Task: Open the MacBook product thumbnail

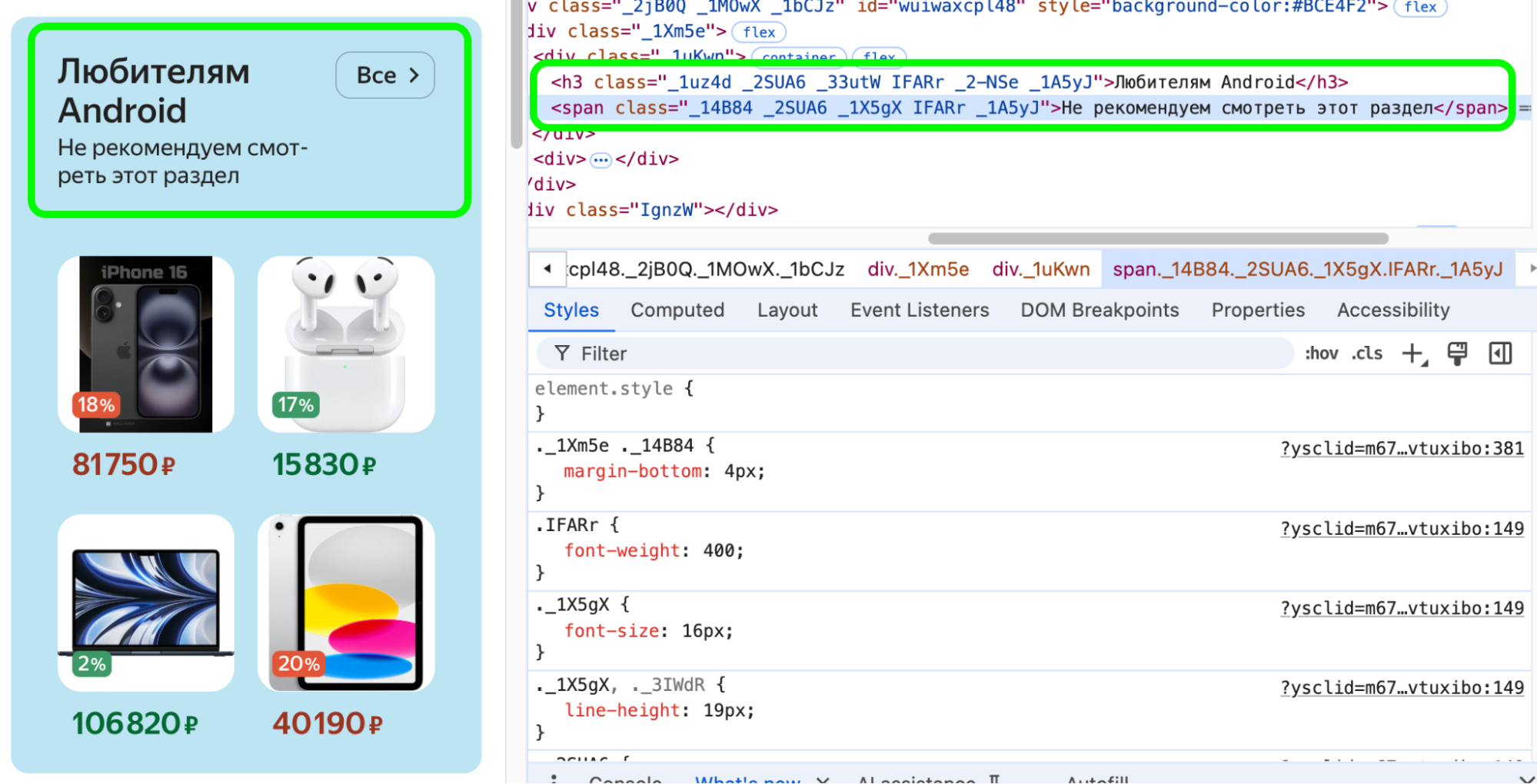Action: [146, 603]
